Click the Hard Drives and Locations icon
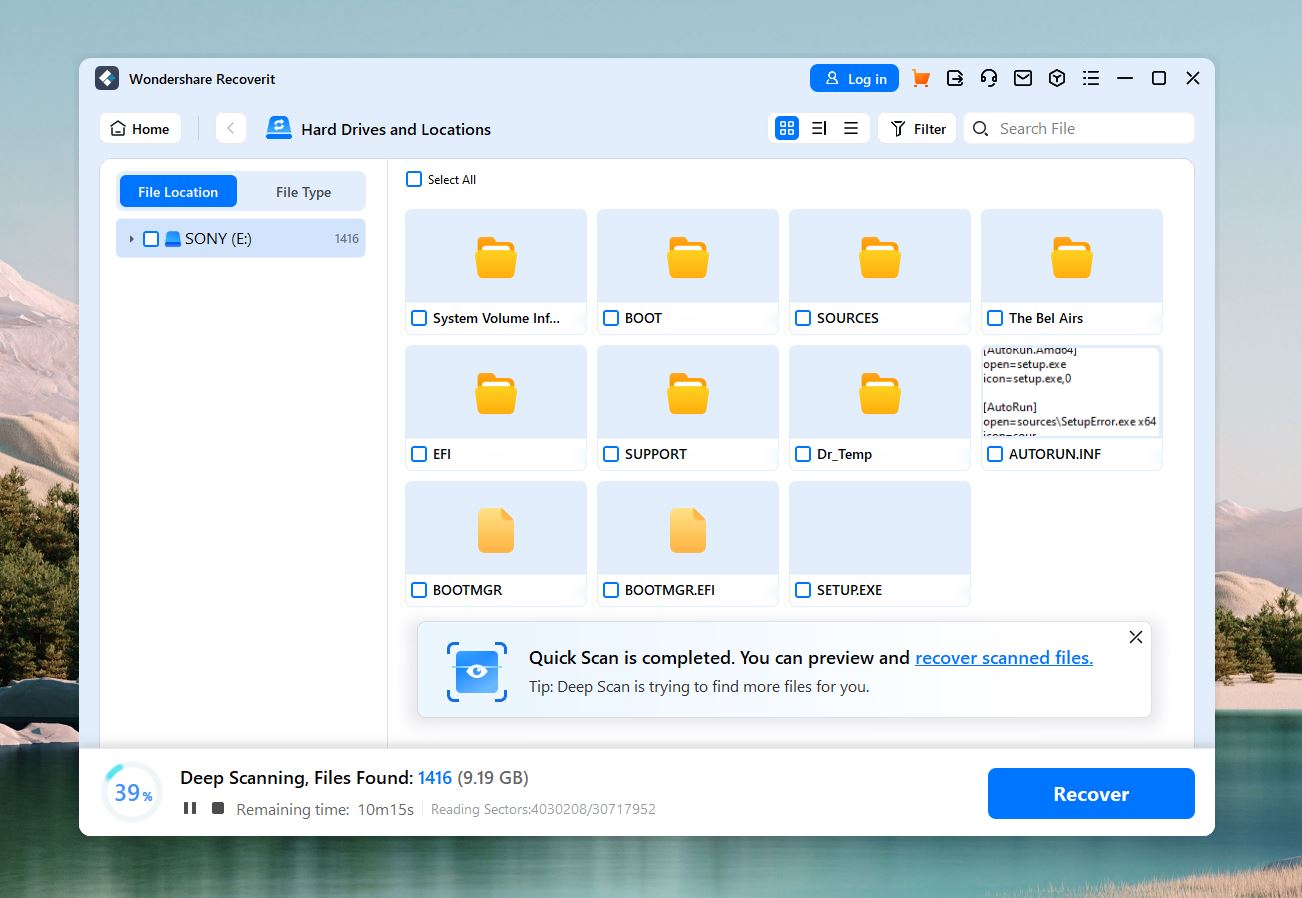1302x898 pixels. point(278,128)
